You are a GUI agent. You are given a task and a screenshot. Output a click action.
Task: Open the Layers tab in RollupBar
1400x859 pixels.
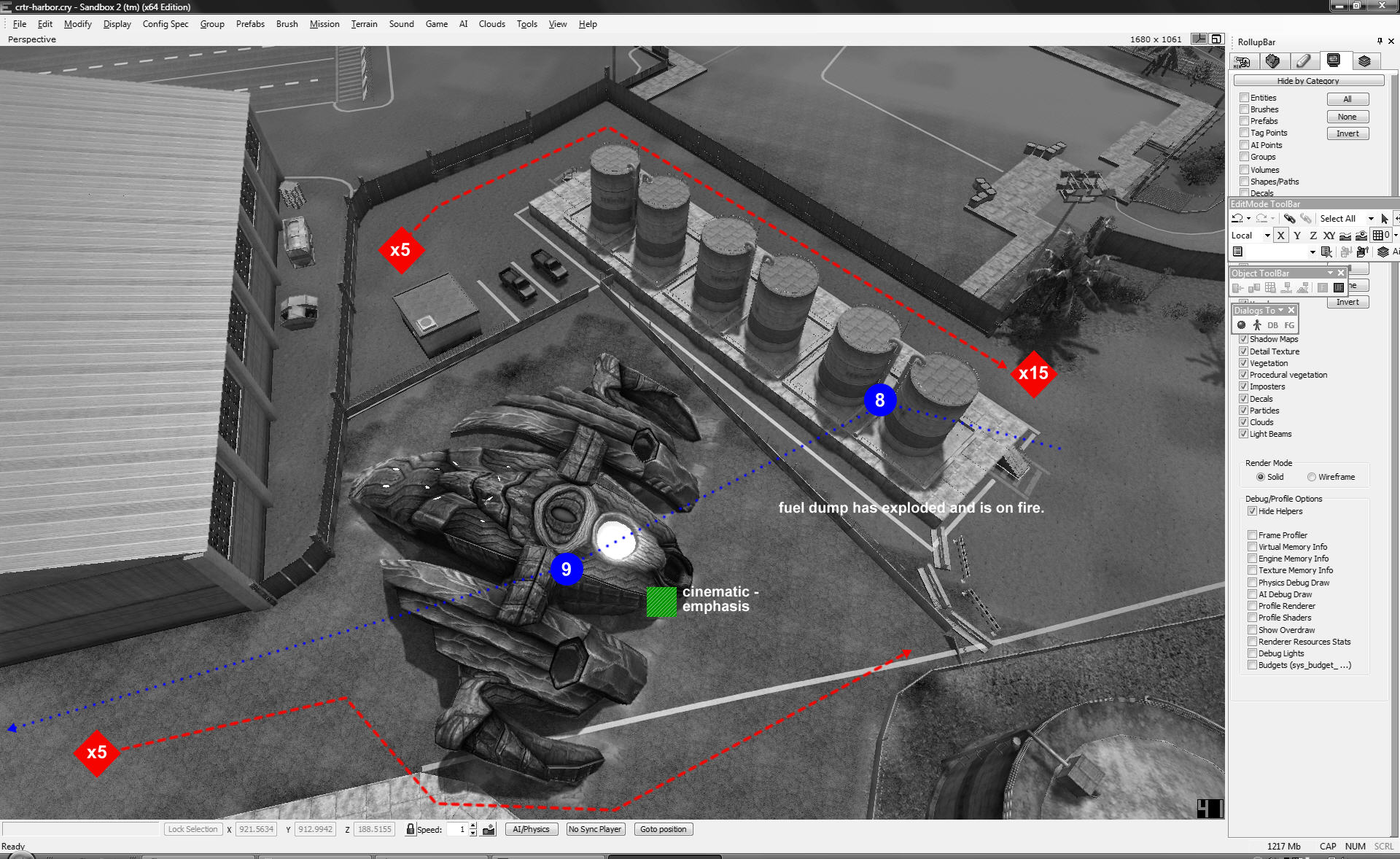[x=1364, y=61]
